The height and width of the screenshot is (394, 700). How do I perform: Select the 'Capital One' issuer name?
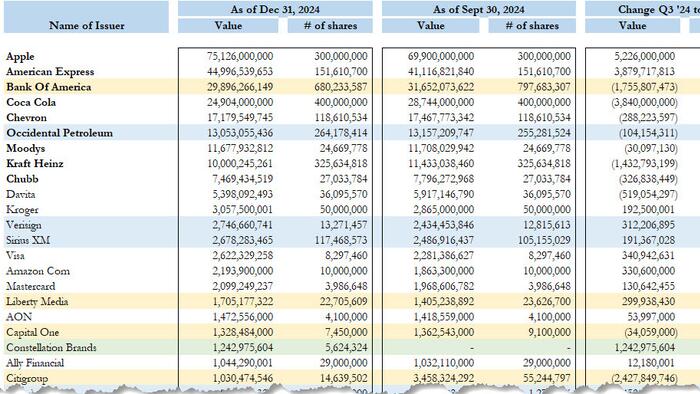point(32,332)
